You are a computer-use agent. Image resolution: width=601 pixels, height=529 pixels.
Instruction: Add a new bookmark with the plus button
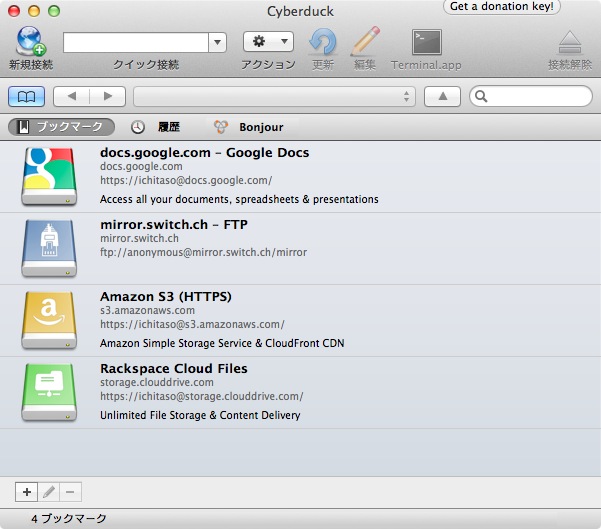click(26, 491)
